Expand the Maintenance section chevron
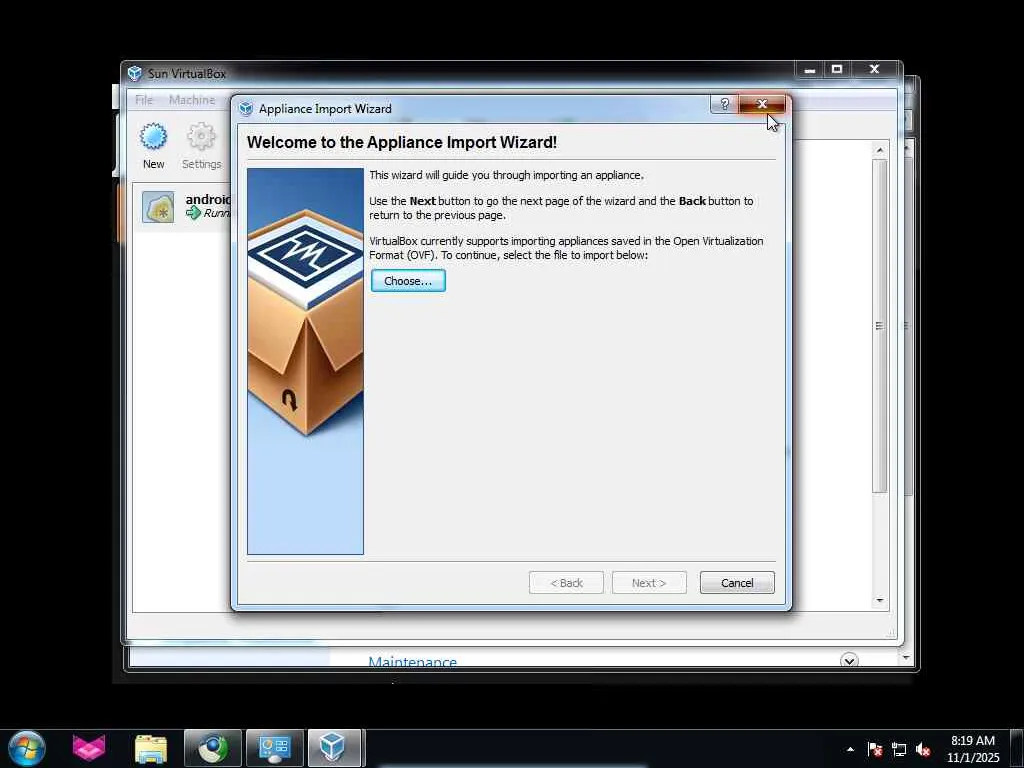Image resolution: width=1024 pixels, height=768 pixels. click(x=849, y=660)
